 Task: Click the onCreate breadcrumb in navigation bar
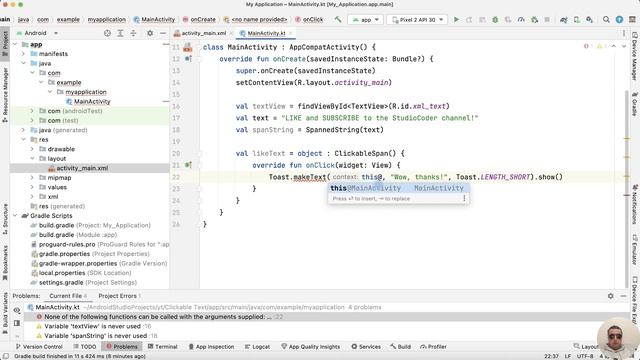(x=199, y=19)
